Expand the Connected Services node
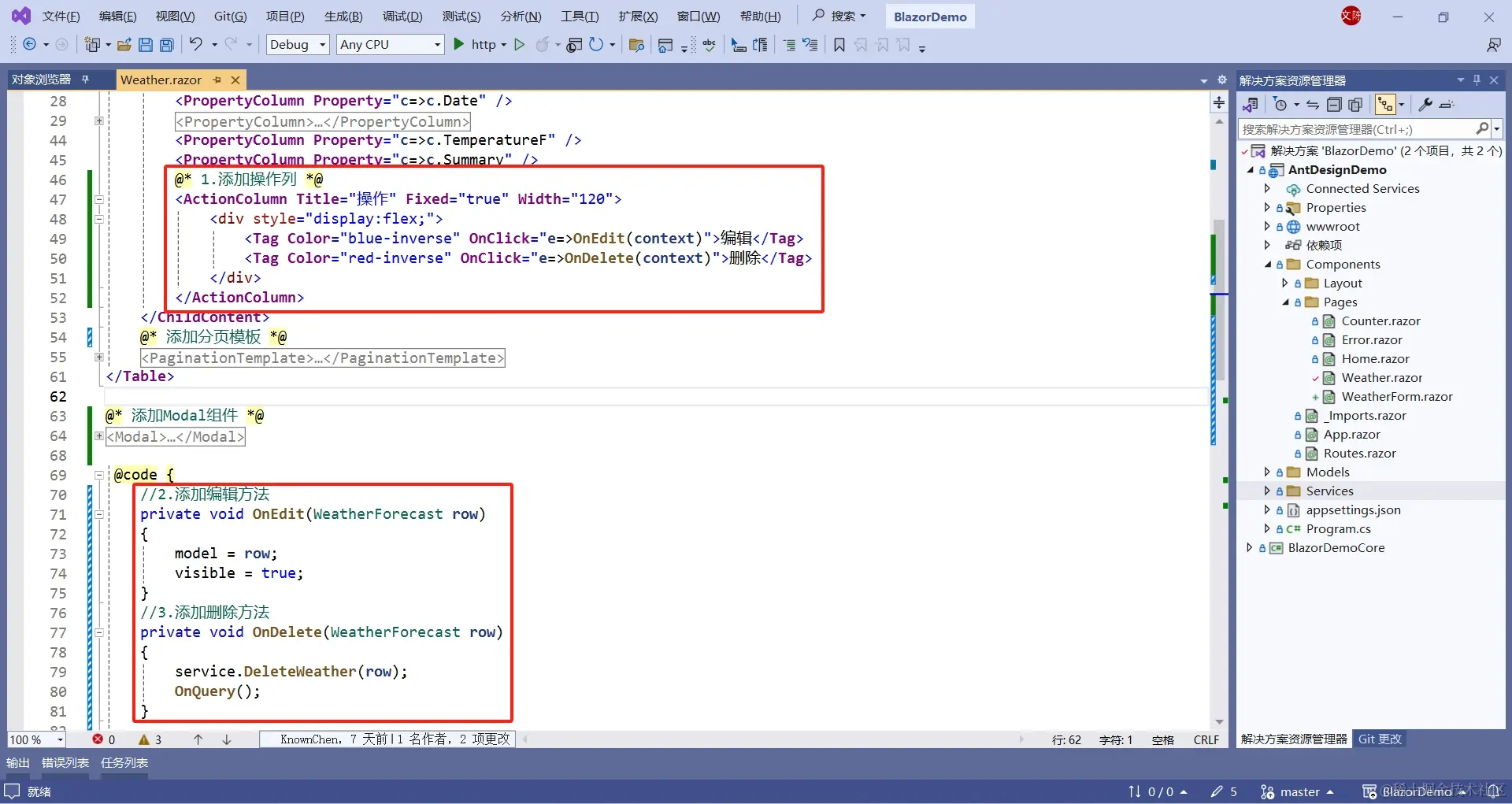The width and height of the screenshot is (1512, 804). 1267,188
